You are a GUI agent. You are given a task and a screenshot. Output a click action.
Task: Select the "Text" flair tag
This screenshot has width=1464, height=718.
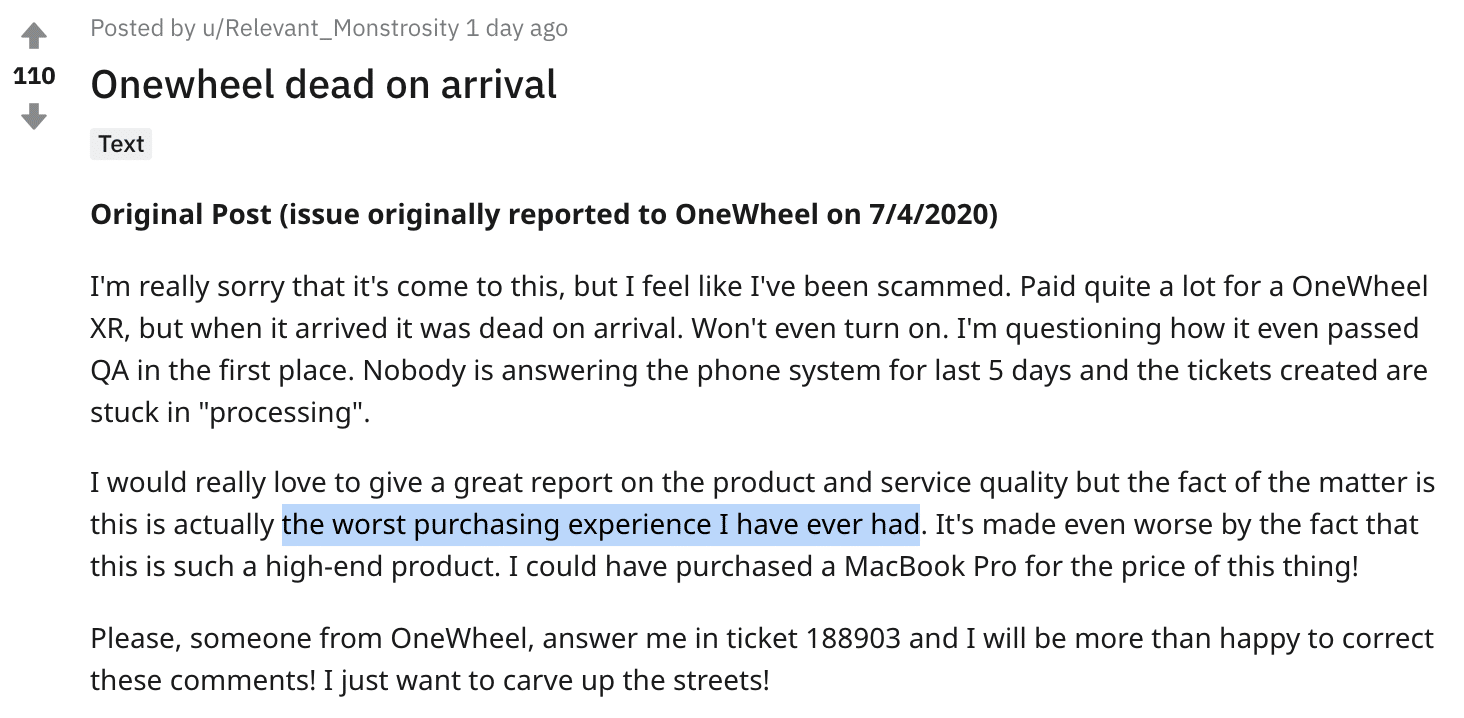point(121,144)
